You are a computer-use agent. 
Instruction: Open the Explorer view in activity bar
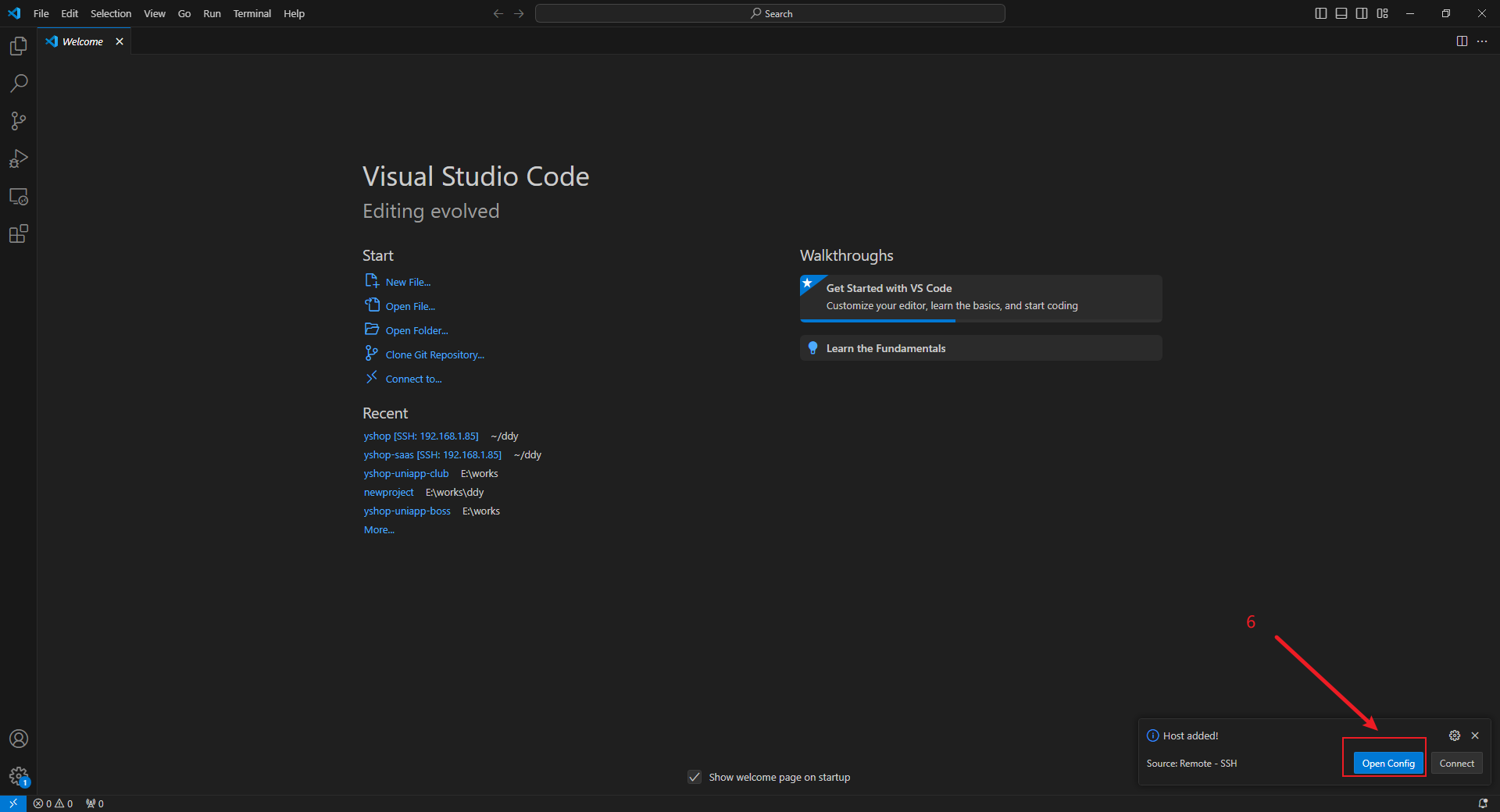click(x=18, y=46)
